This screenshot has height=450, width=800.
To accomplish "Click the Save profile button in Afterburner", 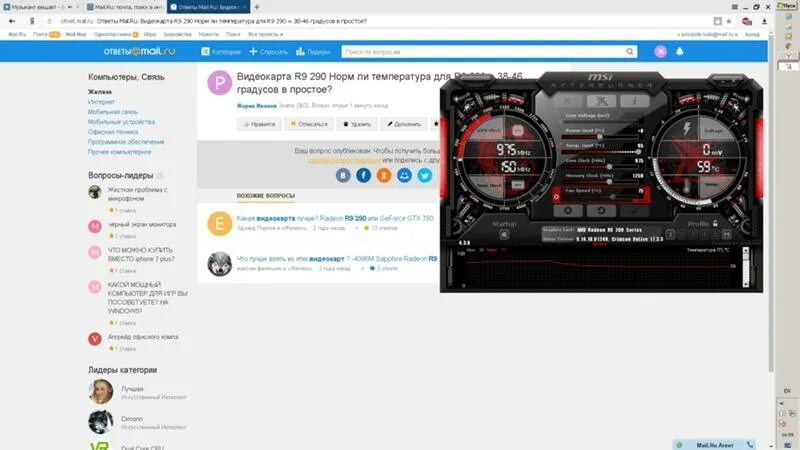I will [x=727, y=234].
